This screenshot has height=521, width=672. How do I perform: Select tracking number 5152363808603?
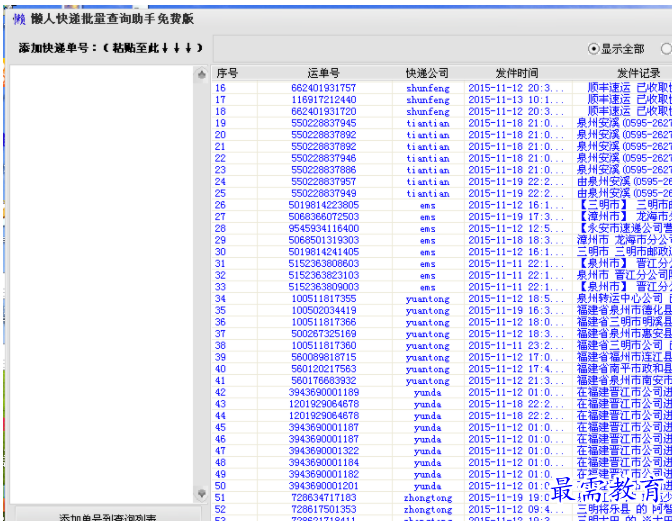pos(324,263)
